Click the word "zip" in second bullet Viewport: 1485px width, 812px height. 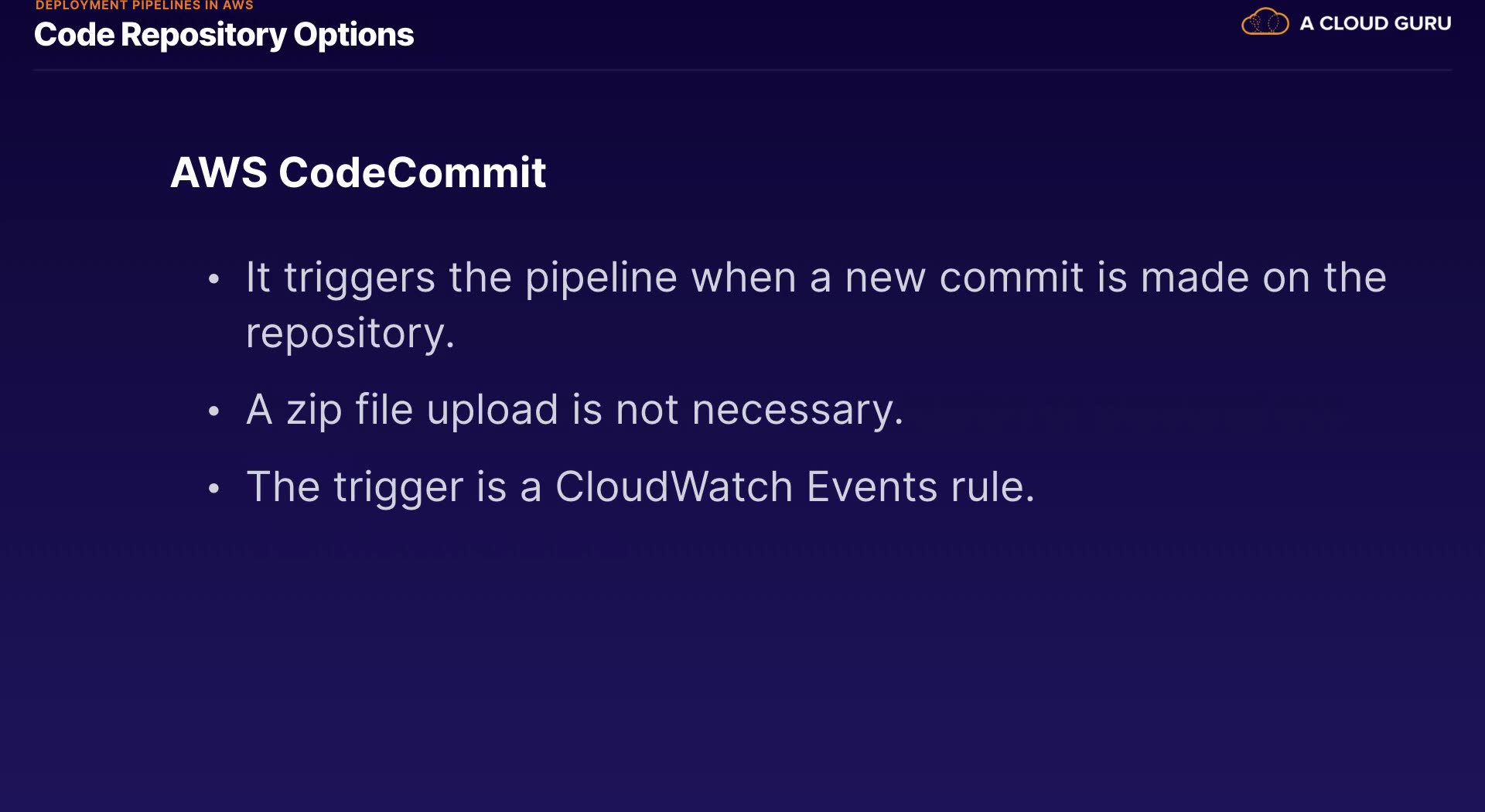(x=314, y=410)
